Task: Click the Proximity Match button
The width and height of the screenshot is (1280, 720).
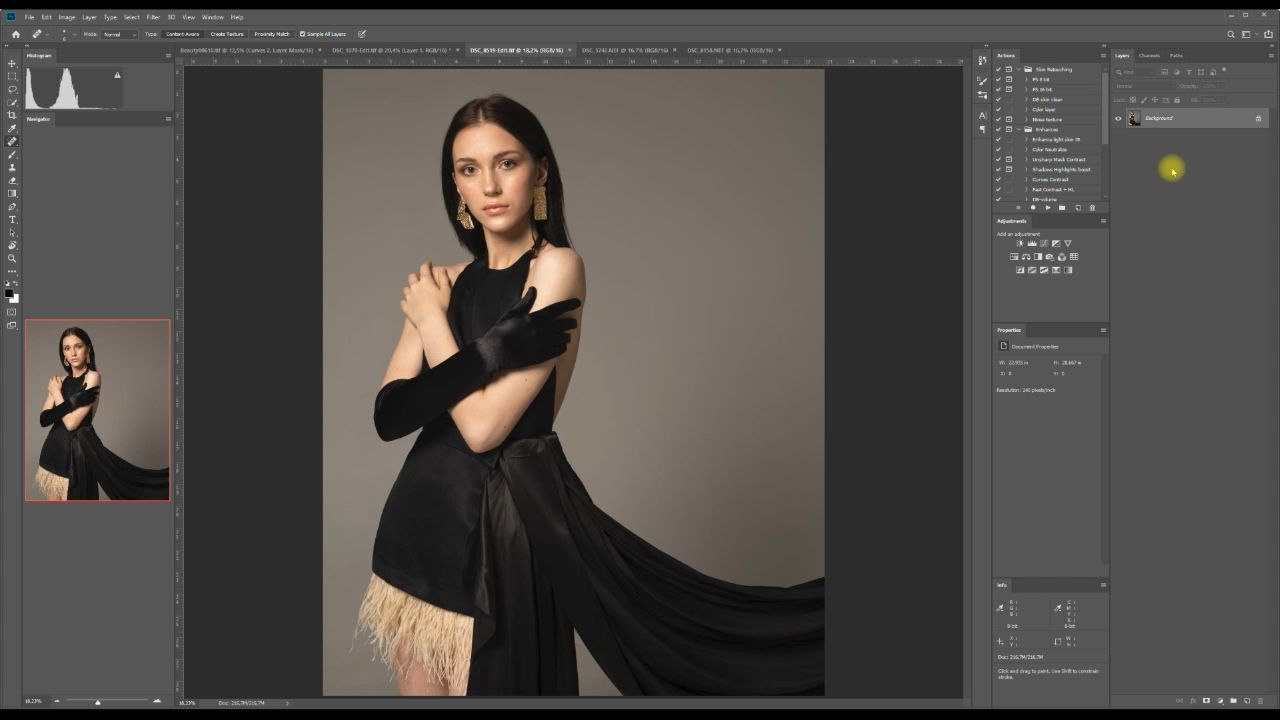Action: pyautogui.click(x=270, y=34)
